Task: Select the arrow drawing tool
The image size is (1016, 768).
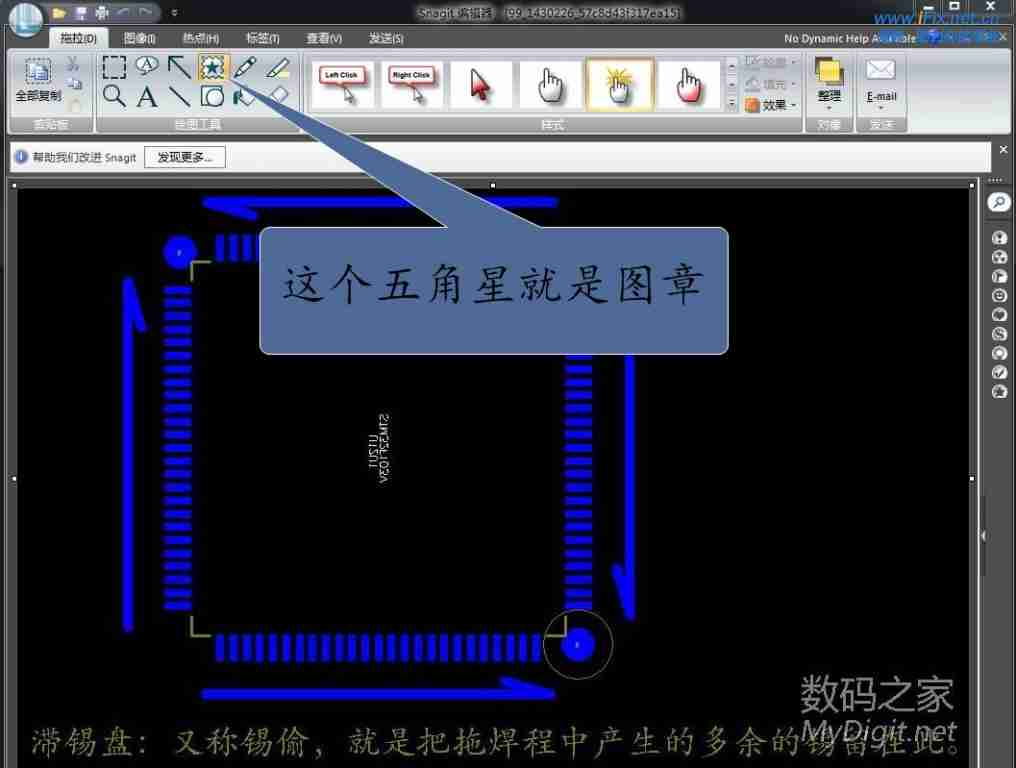Action: [177, 67]
